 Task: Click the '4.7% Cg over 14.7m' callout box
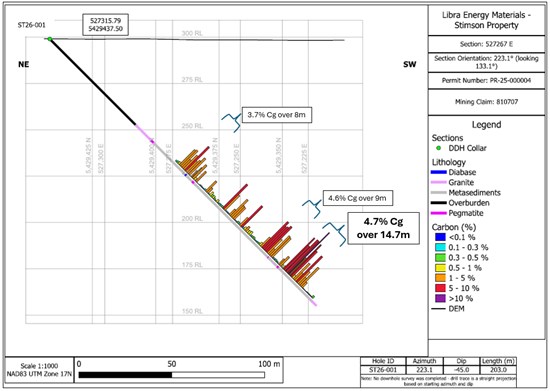383,228
